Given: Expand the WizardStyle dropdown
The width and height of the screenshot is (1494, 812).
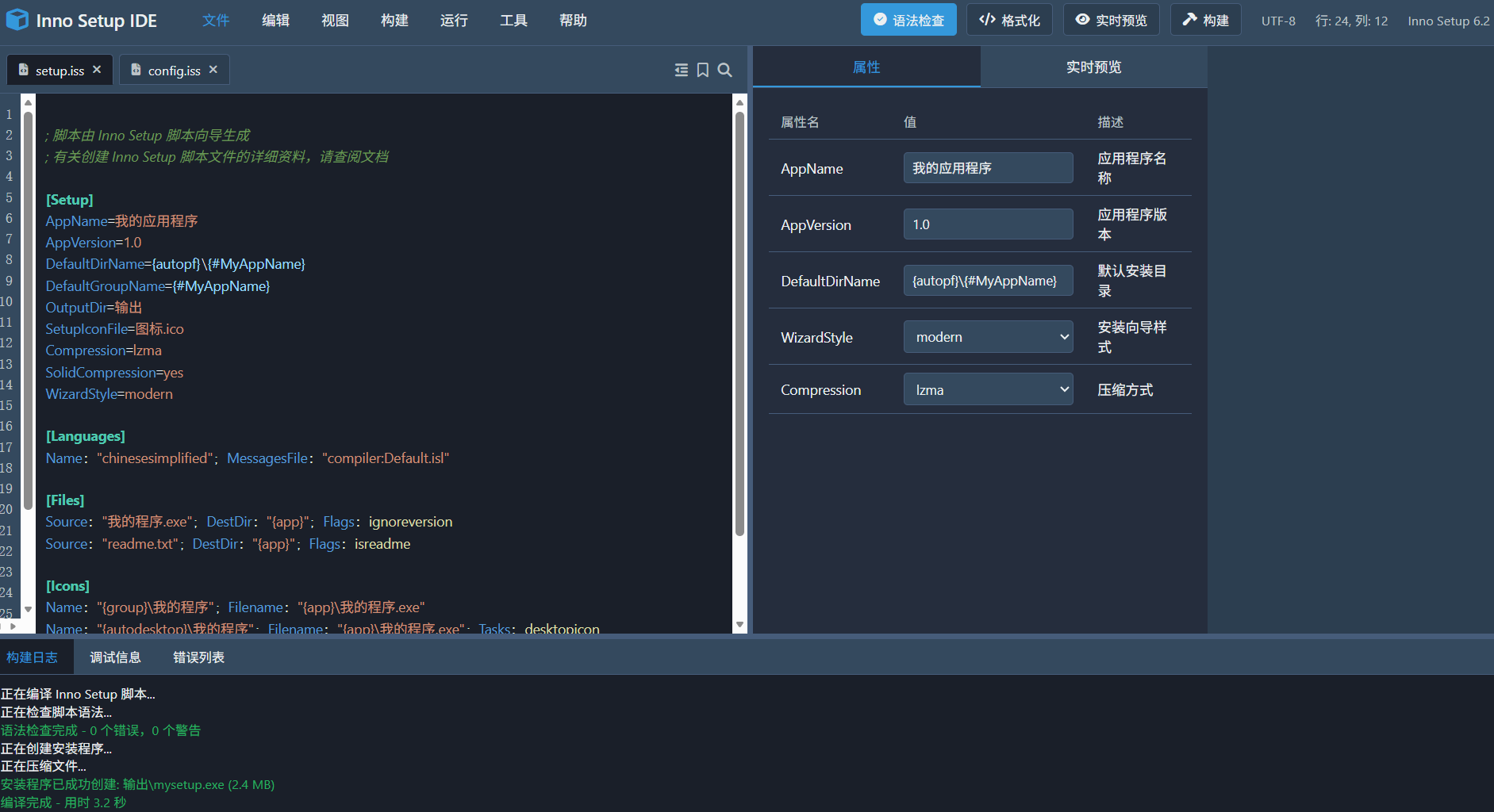Looking at the screenshot, I should point(989,337).
